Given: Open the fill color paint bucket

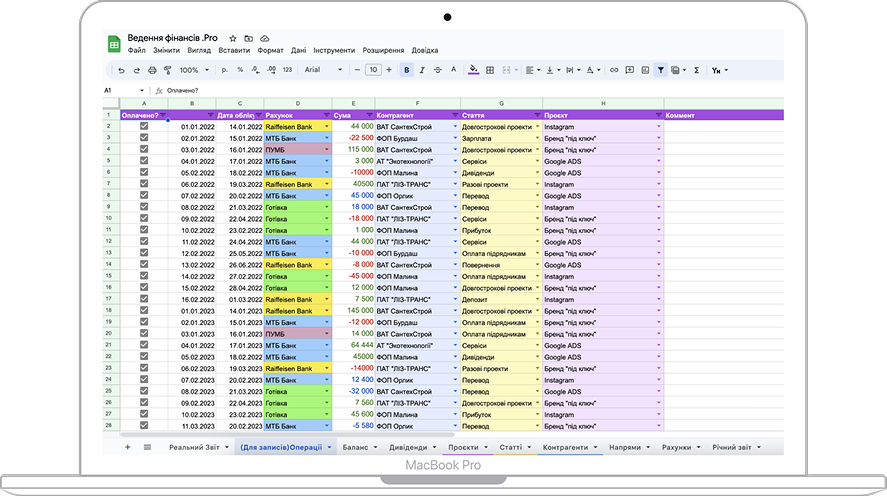Looking at the screenshot, I should tap(473, 70).
